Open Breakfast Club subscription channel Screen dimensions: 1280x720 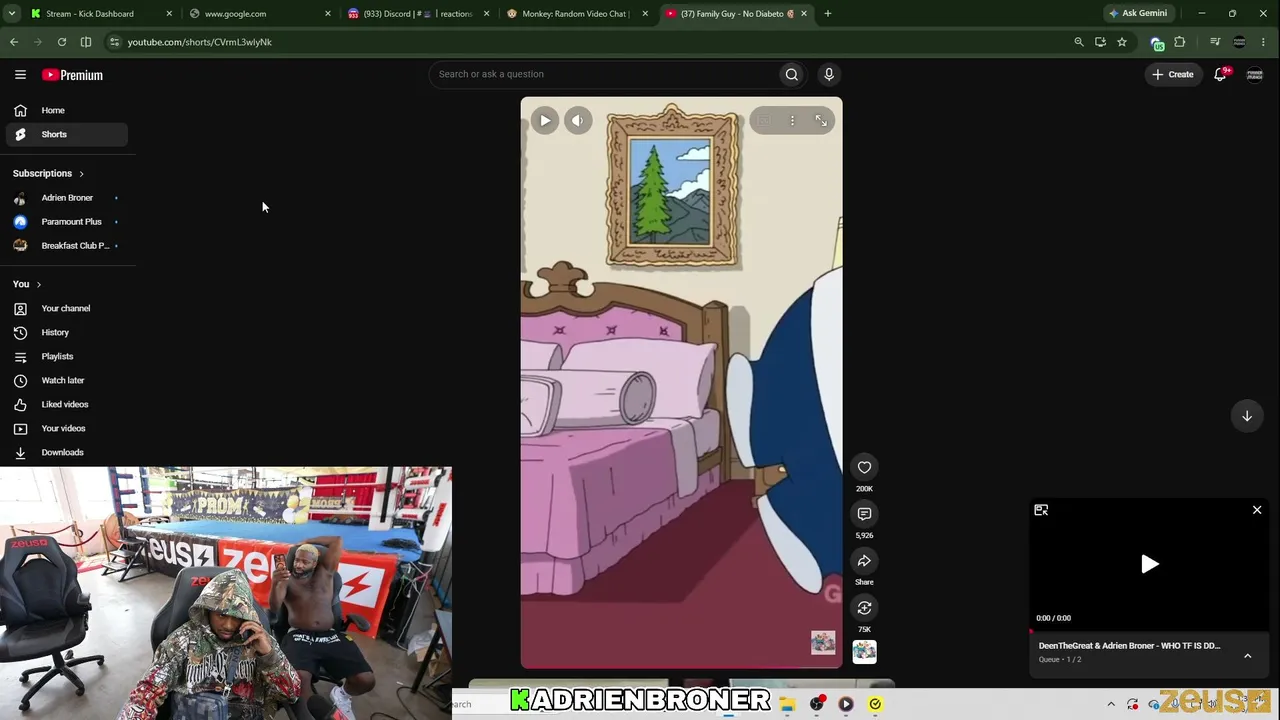click(67, 246)
